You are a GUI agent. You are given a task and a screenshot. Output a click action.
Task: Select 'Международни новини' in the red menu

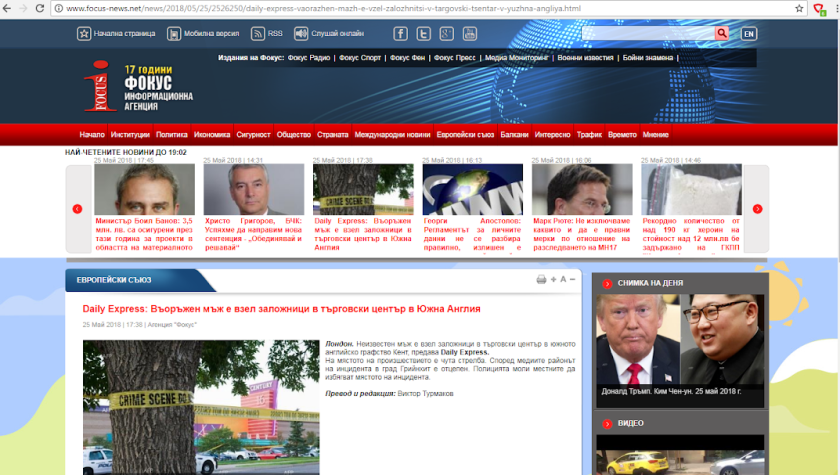392,134
